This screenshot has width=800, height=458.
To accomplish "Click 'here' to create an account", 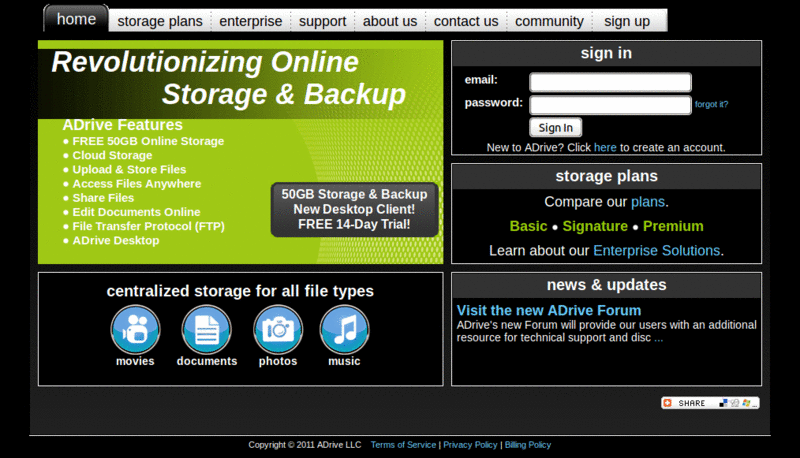I will [605, 147].
